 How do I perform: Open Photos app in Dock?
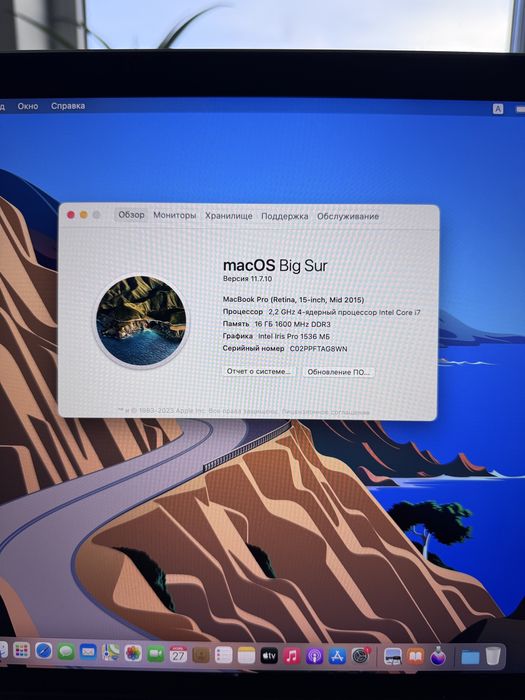click(x=133, y=653)
